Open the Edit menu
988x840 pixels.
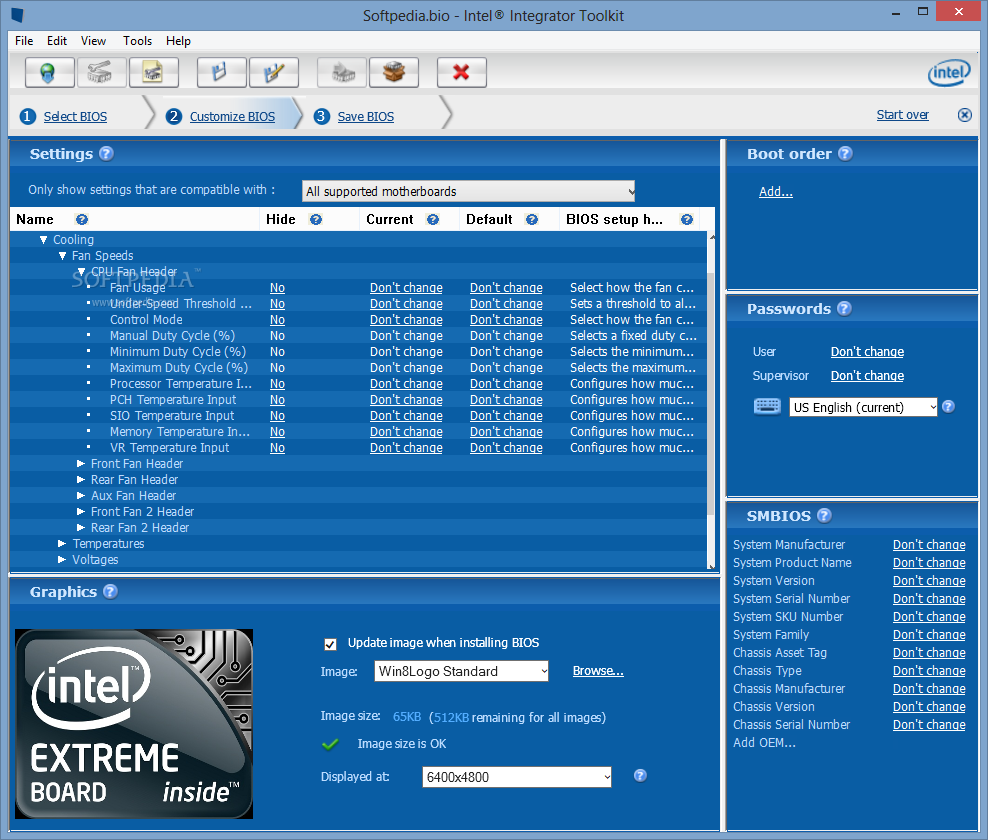tap(57, 41)
